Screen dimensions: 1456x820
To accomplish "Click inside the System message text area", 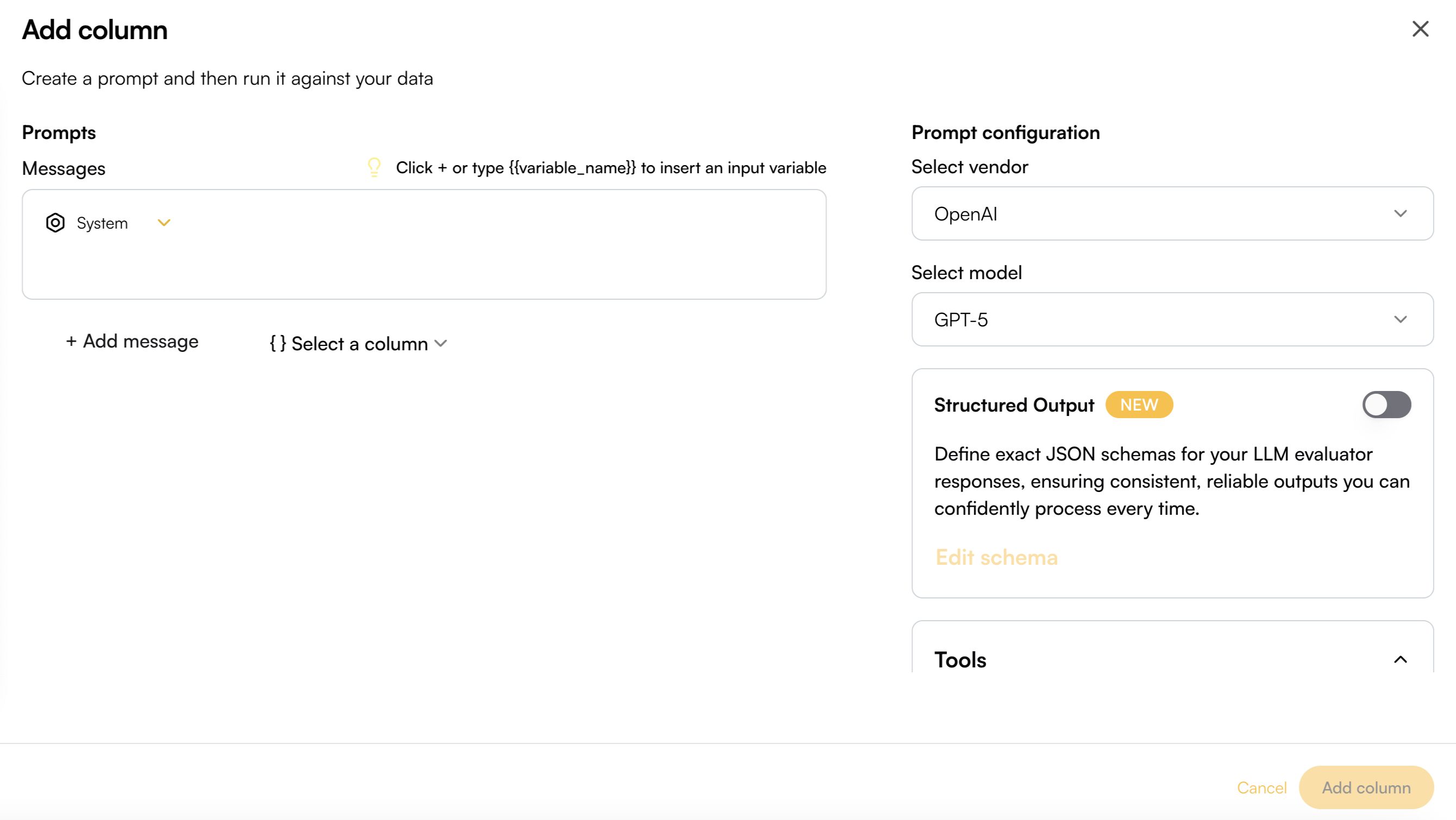I will (x=424, y=268).
